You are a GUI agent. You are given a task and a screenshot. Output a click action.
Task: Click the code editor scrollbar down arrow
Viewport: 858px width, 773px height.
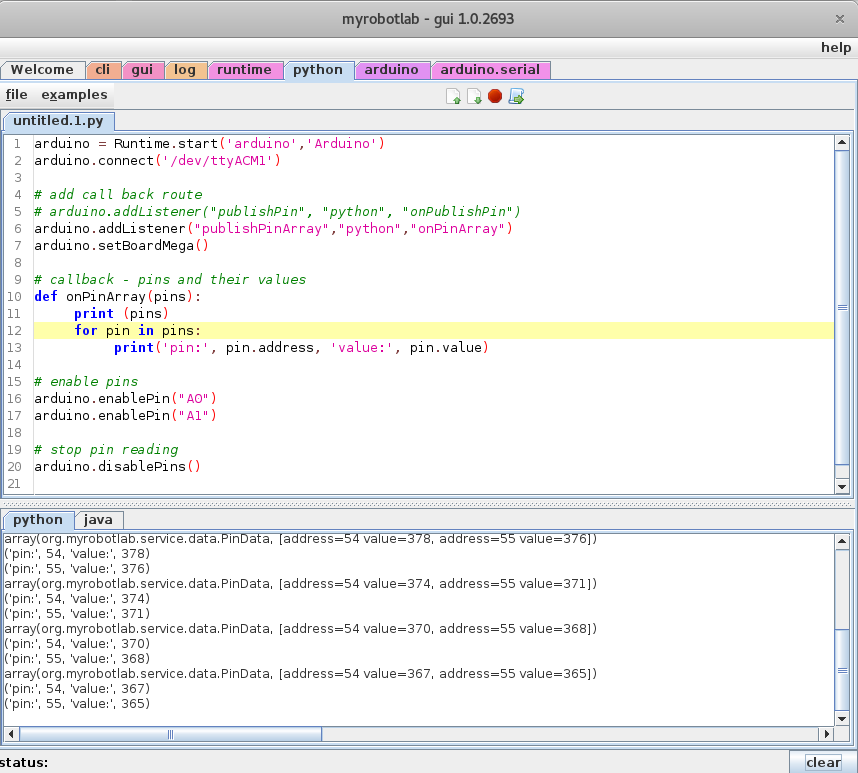point(842,486)
